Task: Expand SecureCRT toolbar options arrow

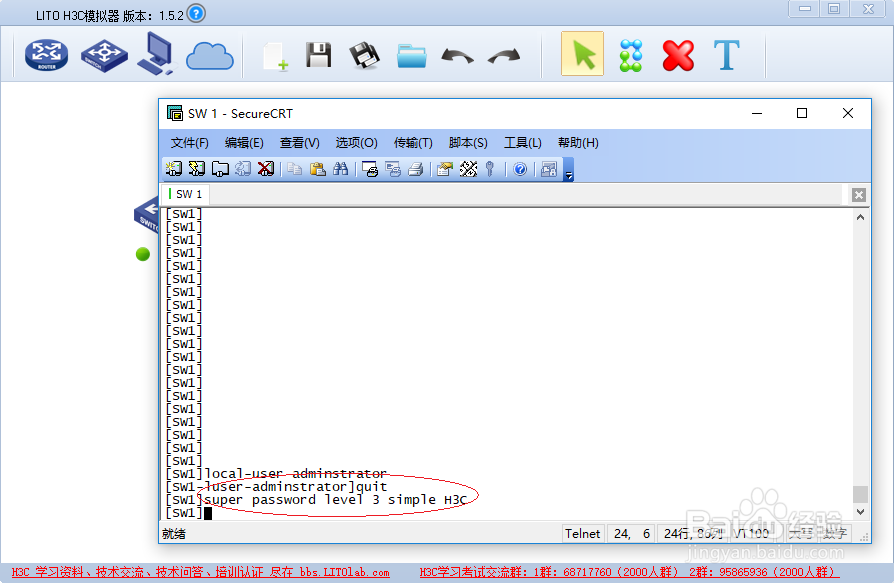Action: [x=568, y=170]
